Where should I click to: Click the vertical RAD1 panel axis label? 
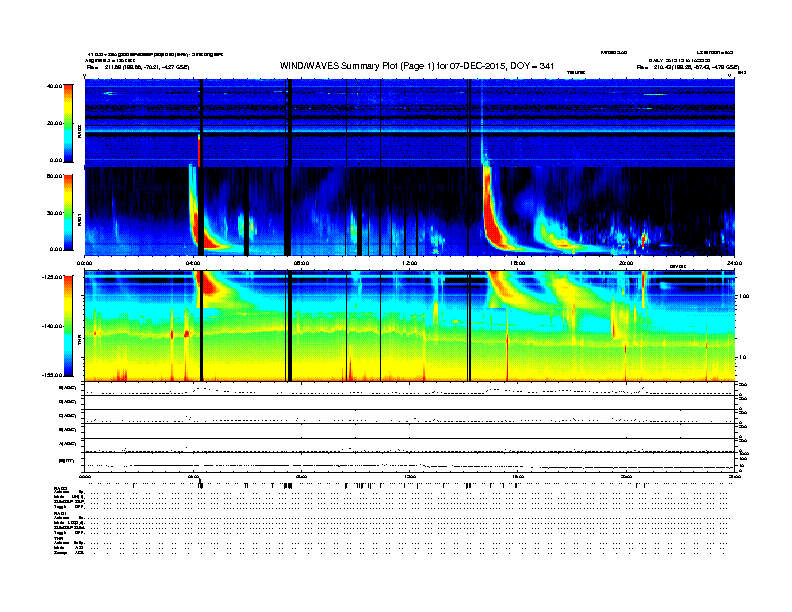[x=79, y=220]
